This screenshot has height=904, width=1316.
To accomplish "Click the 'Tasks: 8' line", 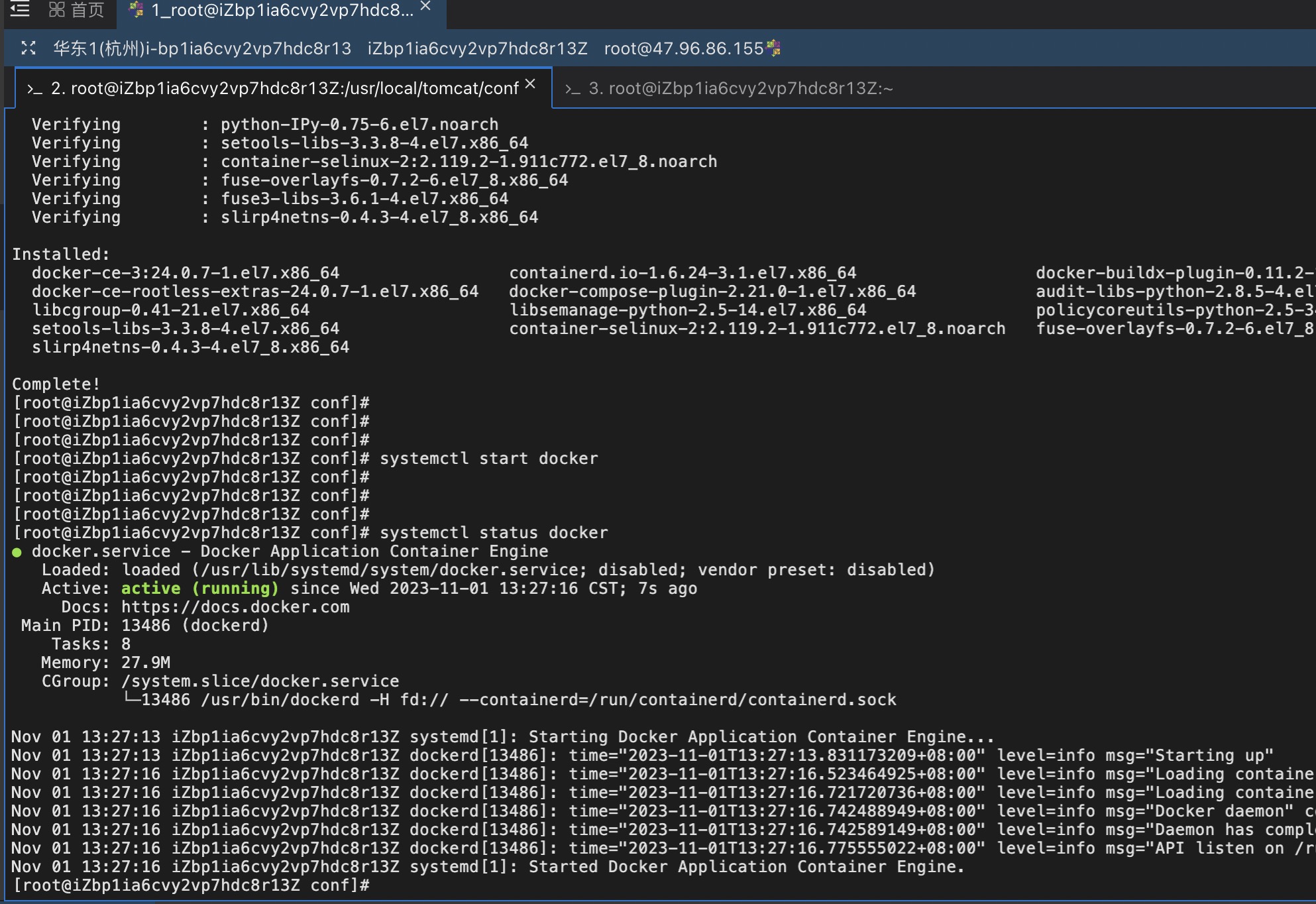I will (91, 644).
